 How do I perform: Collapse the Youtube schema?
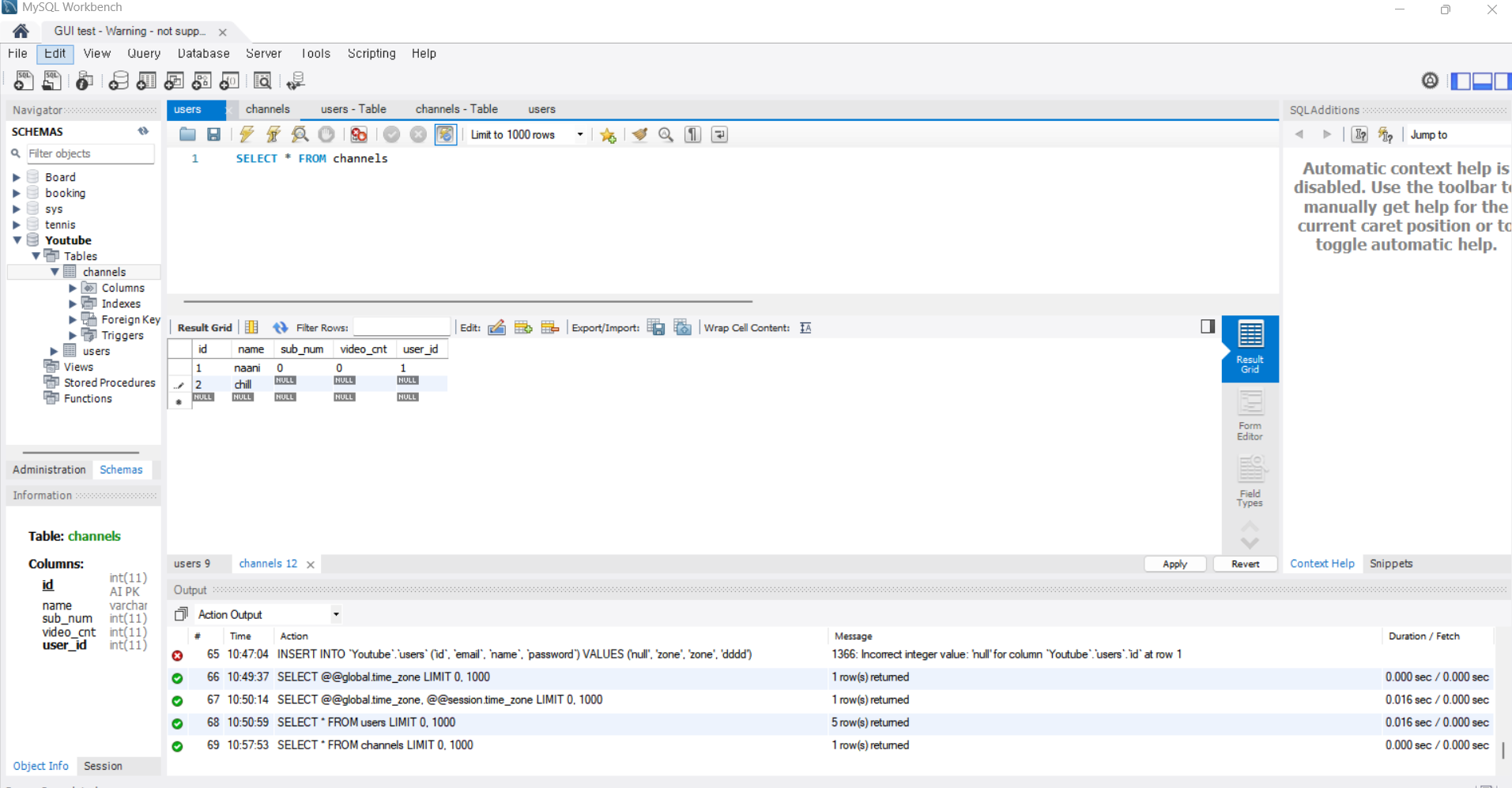point(17,240)
